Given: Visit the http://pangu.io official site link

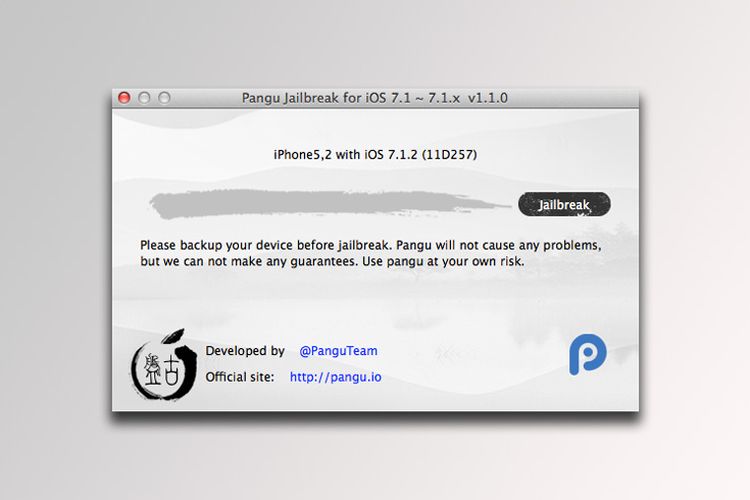Looking at the screenshot, I should click(336, 377).
